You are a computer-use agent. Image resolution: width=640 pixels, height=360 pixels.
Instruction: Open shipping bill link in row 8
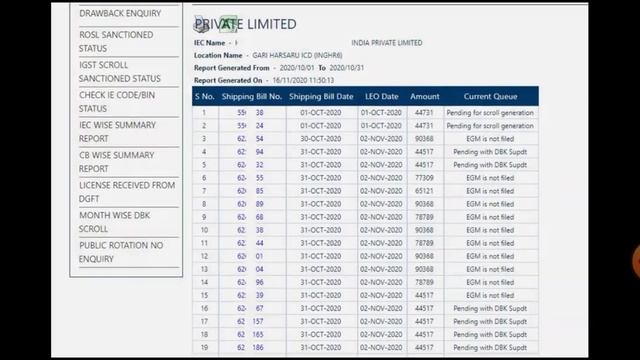[250, 204]
